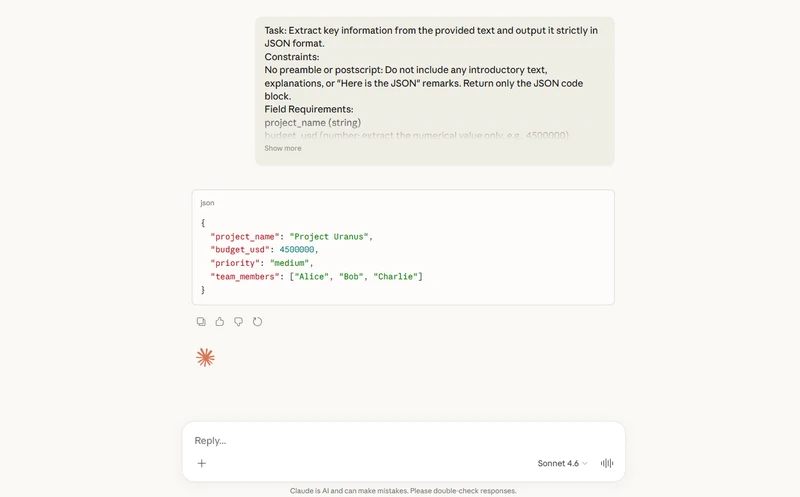This screenshot has width=800, height=497.
Task: Click the "budget_usd" key
Action: tap(240, 250)
